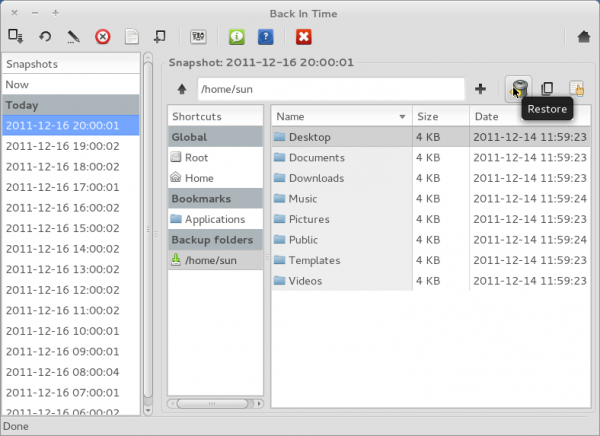Click the Remove Snapshot red circle icon
Viewport: 600px width, 436px height.
(x=103, y=37)
